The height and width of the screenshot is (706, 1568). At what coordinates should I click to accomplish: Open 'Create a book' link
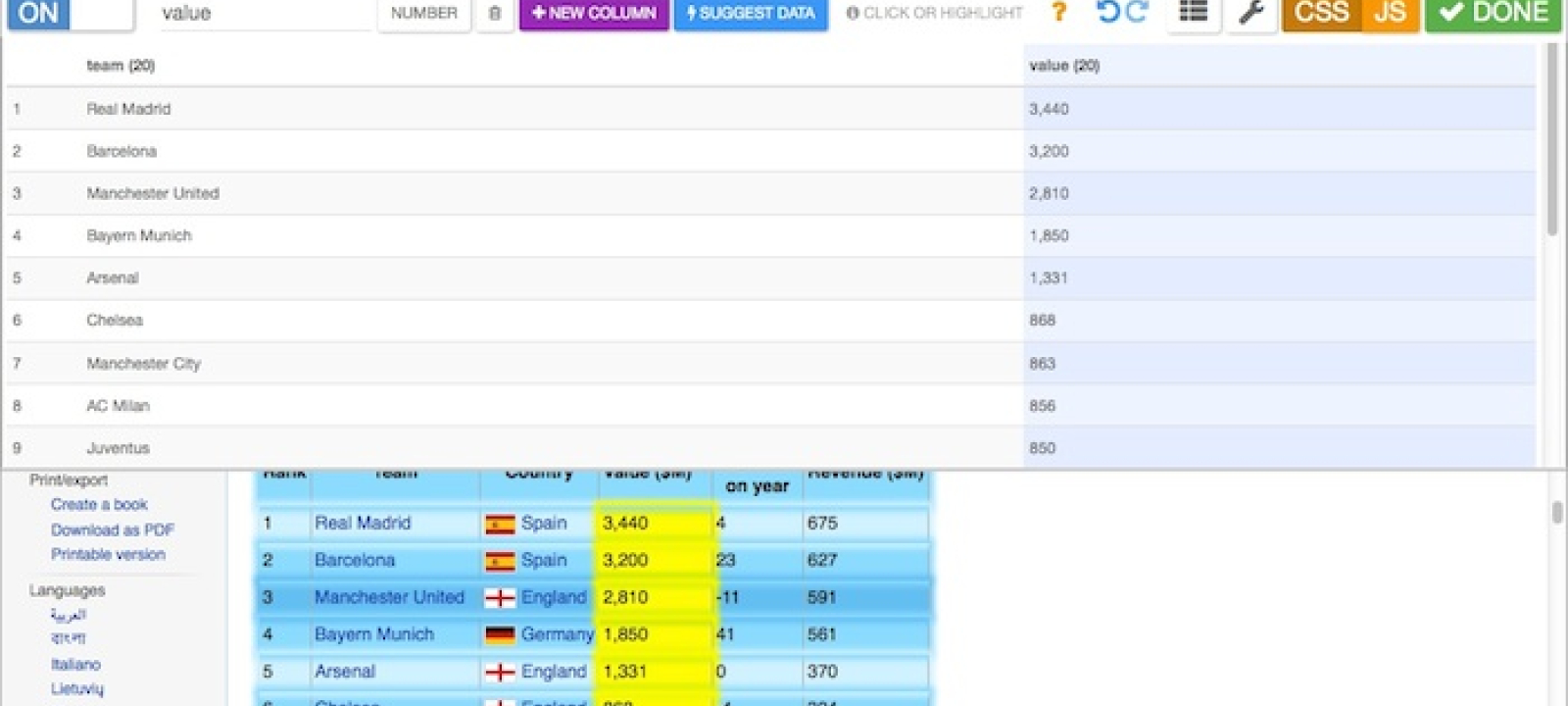pyautogui.click(x=99, y=504)
